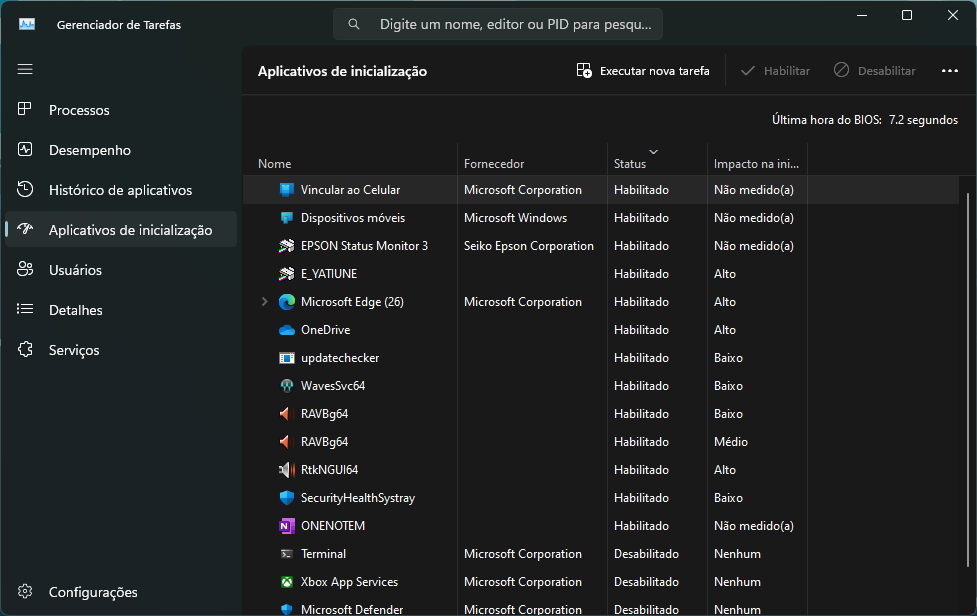Click the Desabilitar button
Screen dimensions: 977x616
(874, 71)
